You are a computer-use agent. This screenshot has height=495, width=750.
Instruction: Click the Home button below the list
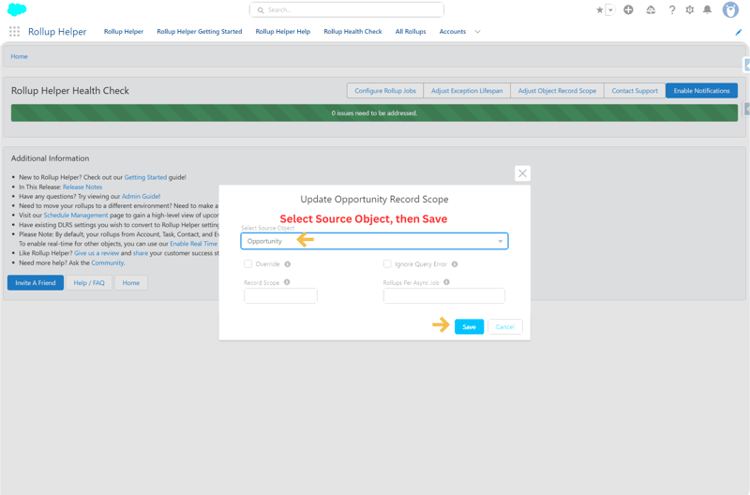(131, 283)
